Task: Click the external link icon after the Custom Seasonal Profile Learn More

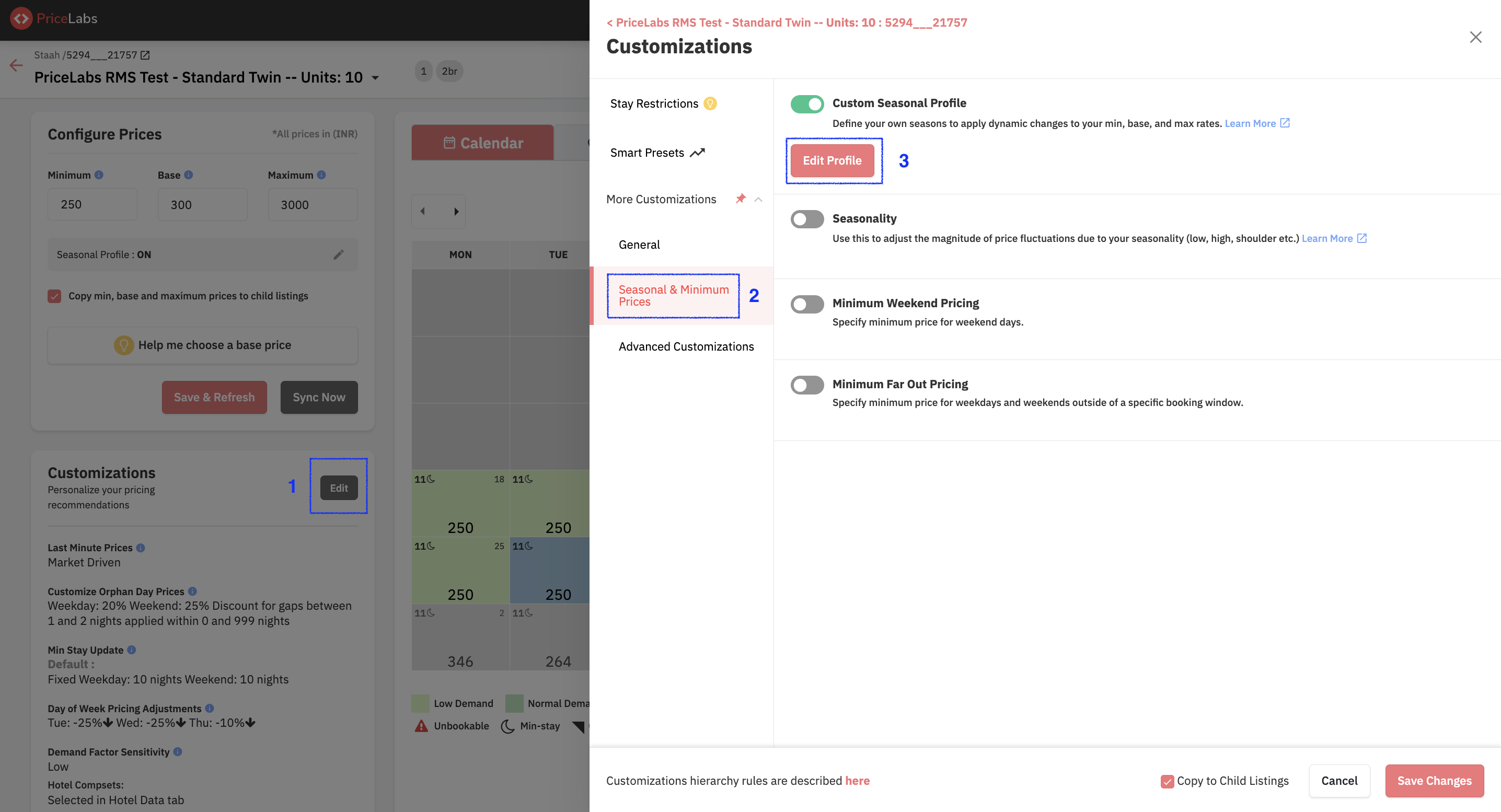Action: (1285, 123)
